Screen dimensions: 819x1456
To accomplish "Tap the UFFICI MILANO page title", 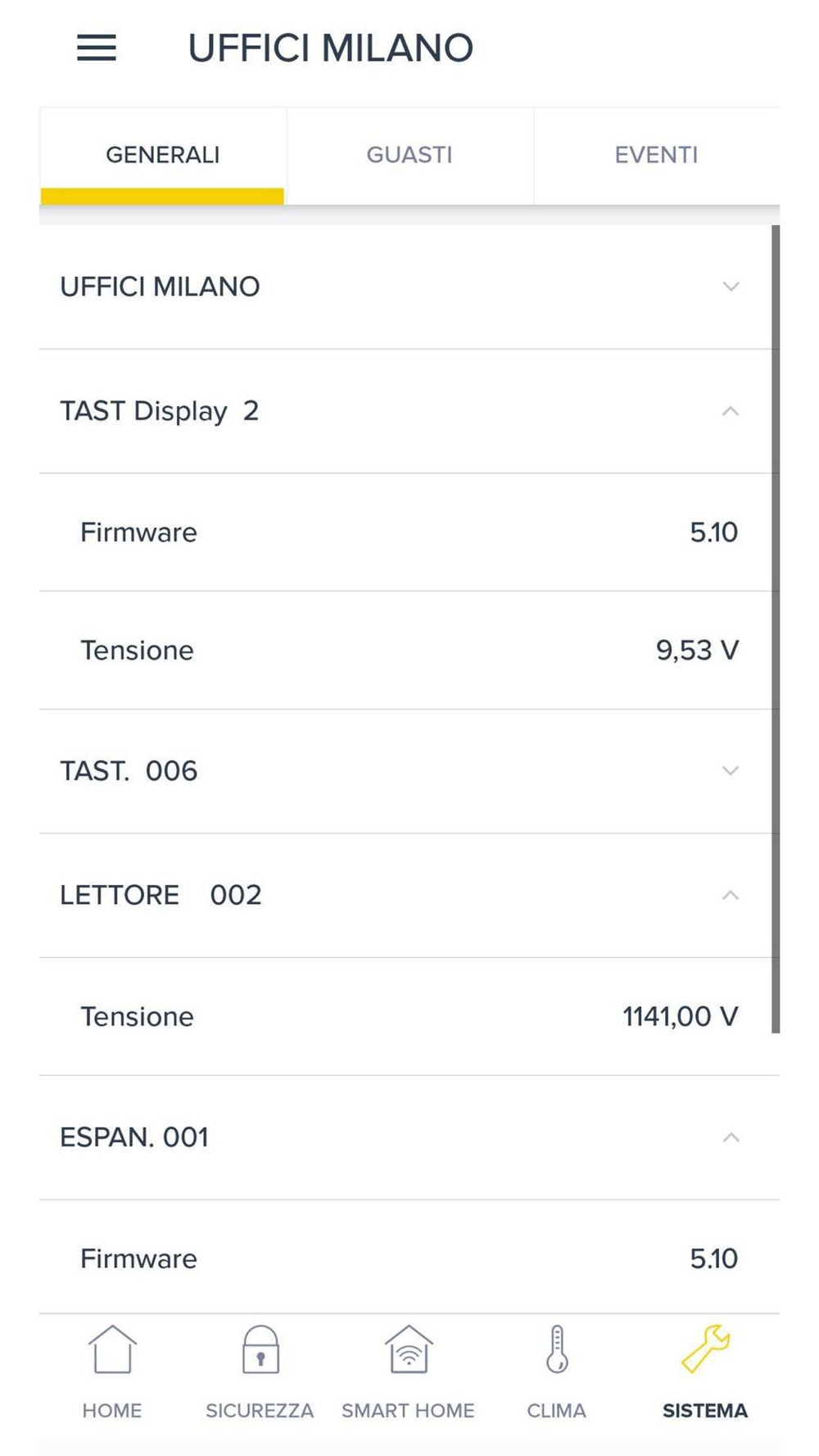I will [331, 48].
